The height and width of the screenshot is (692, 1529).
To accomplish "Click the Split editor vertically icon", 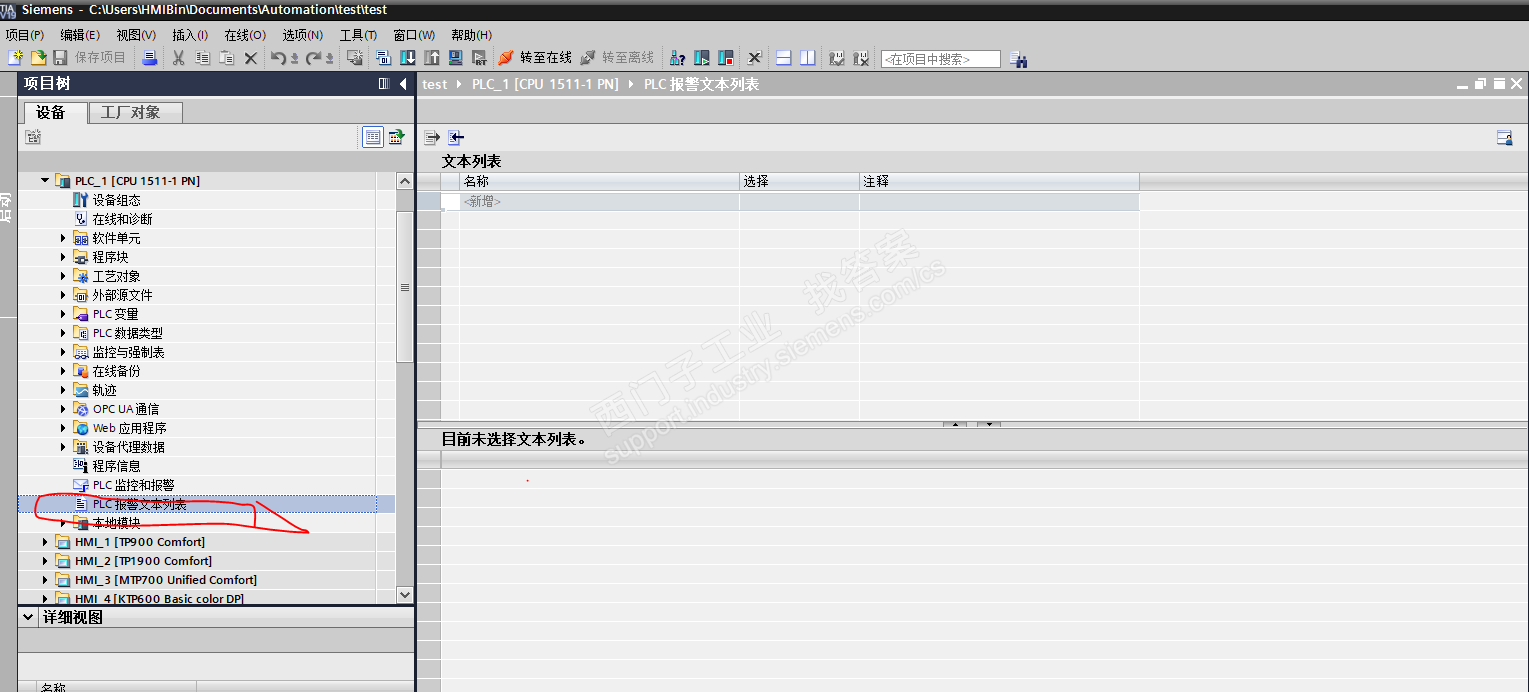I will [808, 58].
